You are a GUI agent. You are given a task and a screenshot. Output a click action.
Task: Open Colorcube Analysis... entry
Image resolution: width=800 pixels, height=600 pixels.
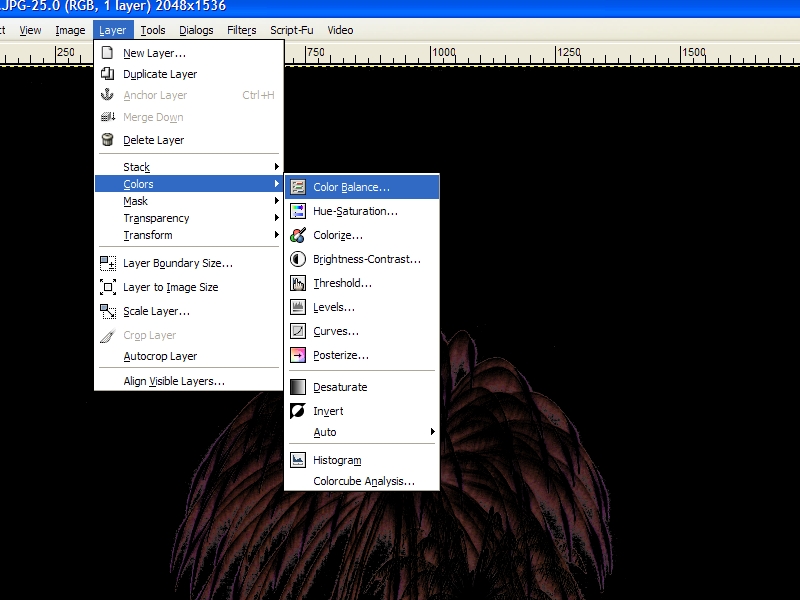click(362, 481)
